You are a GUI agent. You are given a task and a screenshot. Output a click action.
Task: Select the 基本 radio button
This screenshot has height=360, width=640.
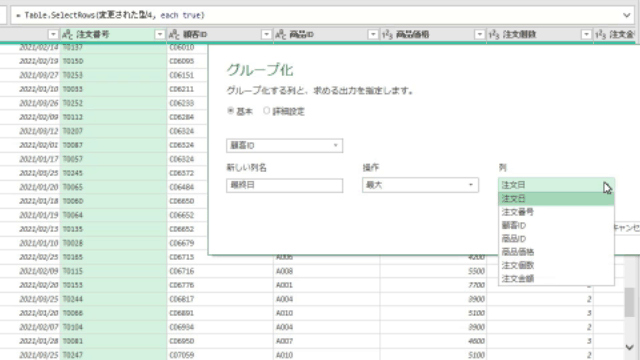pos(231,111)
